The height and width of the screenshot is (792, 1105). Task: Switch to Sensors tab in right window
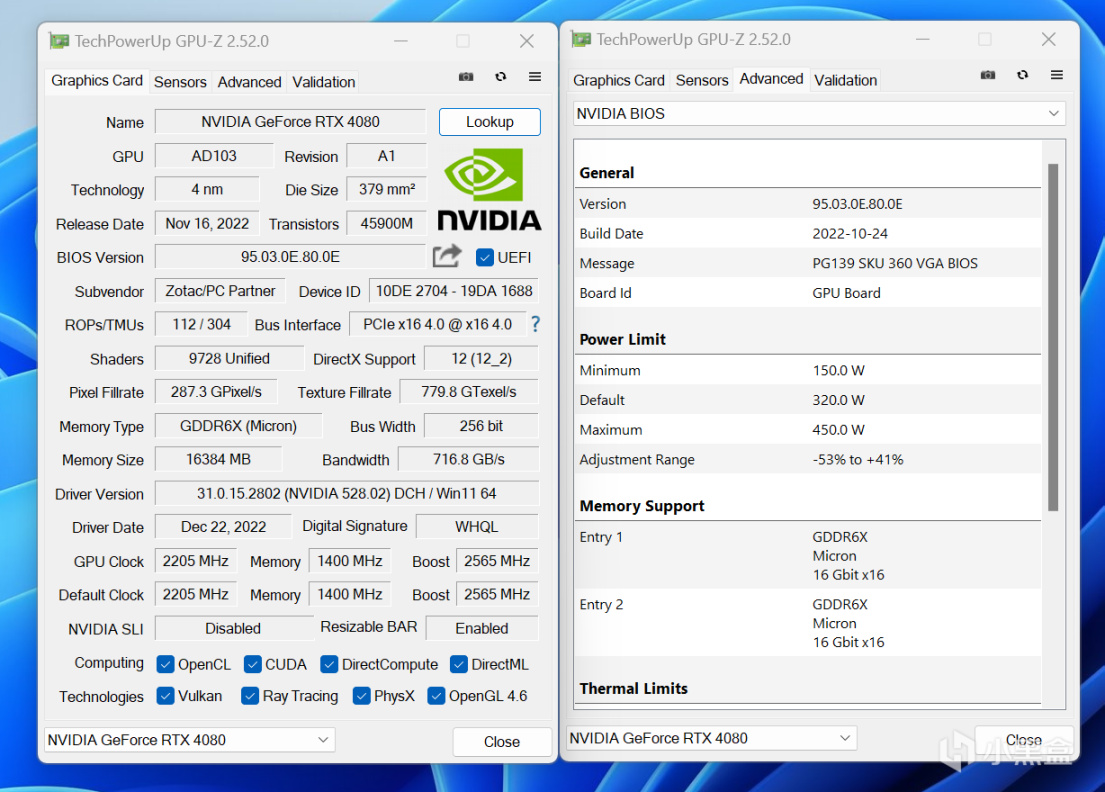(702, 80)
